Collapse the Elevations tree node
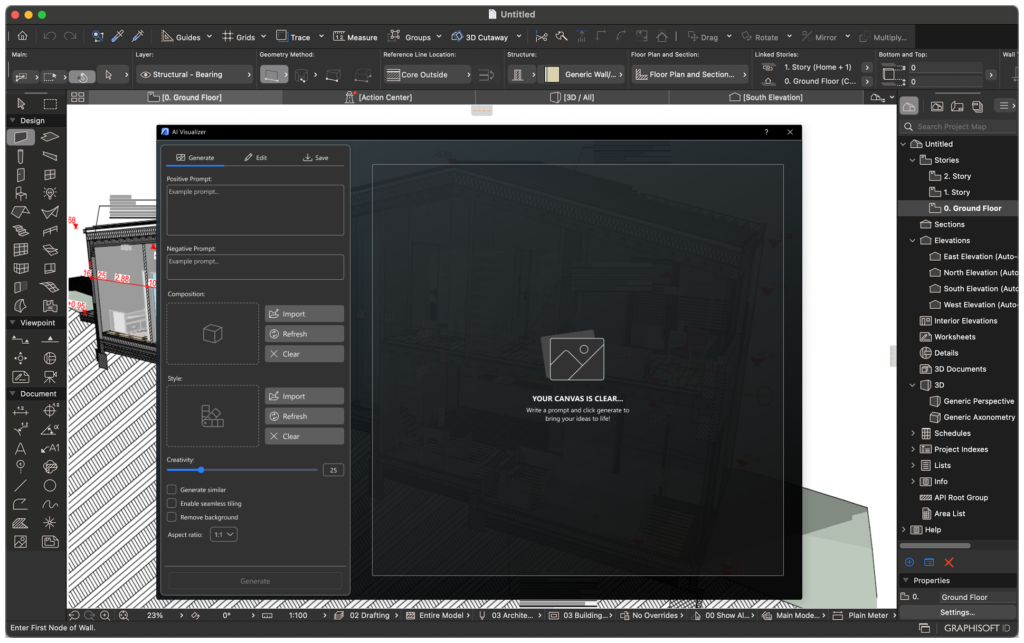The height and width of the screenshot is (643, 1024). pos(913,240)
